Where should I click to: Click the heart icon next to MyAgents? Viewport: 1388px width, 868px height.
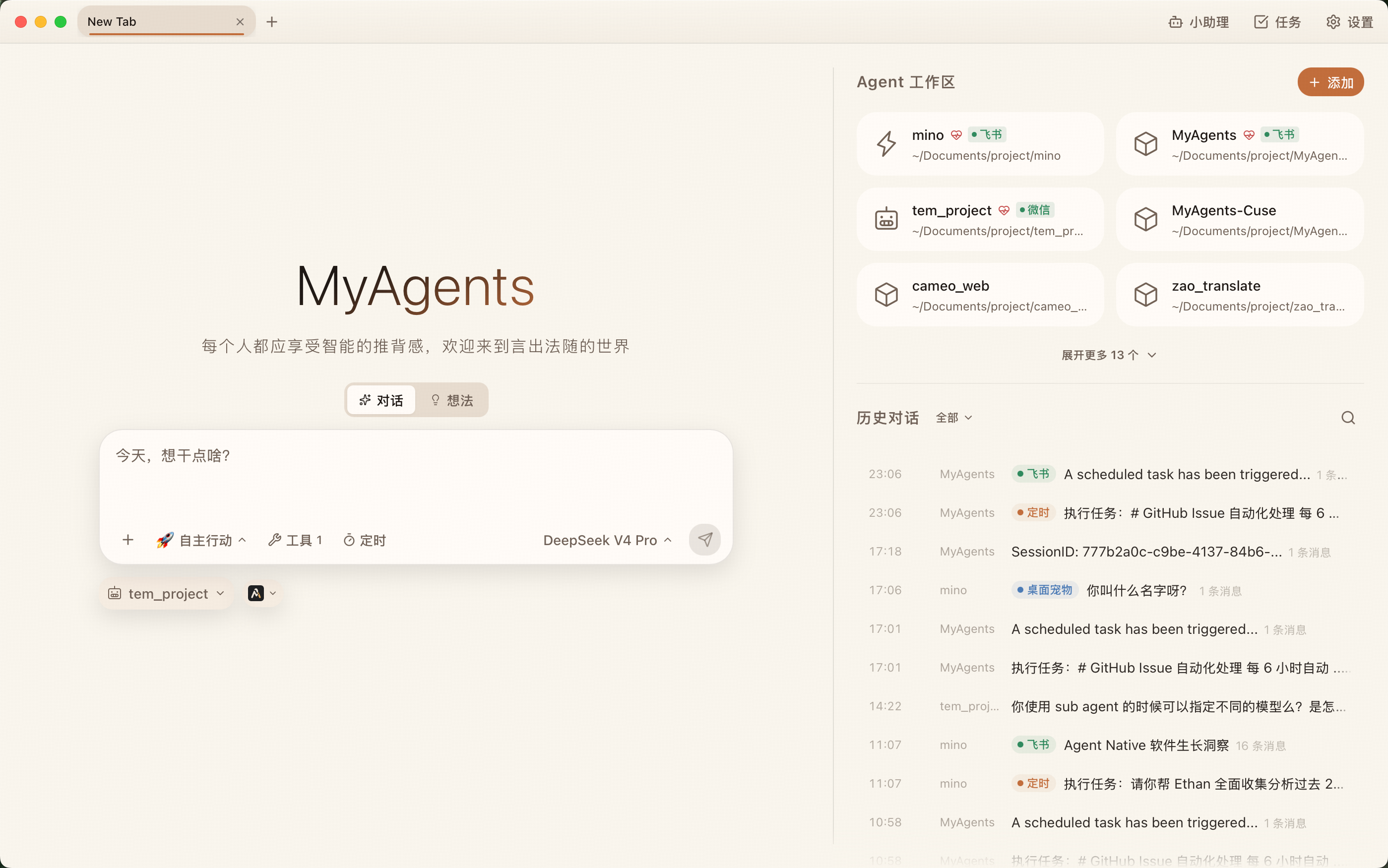tap(1249, 135)
